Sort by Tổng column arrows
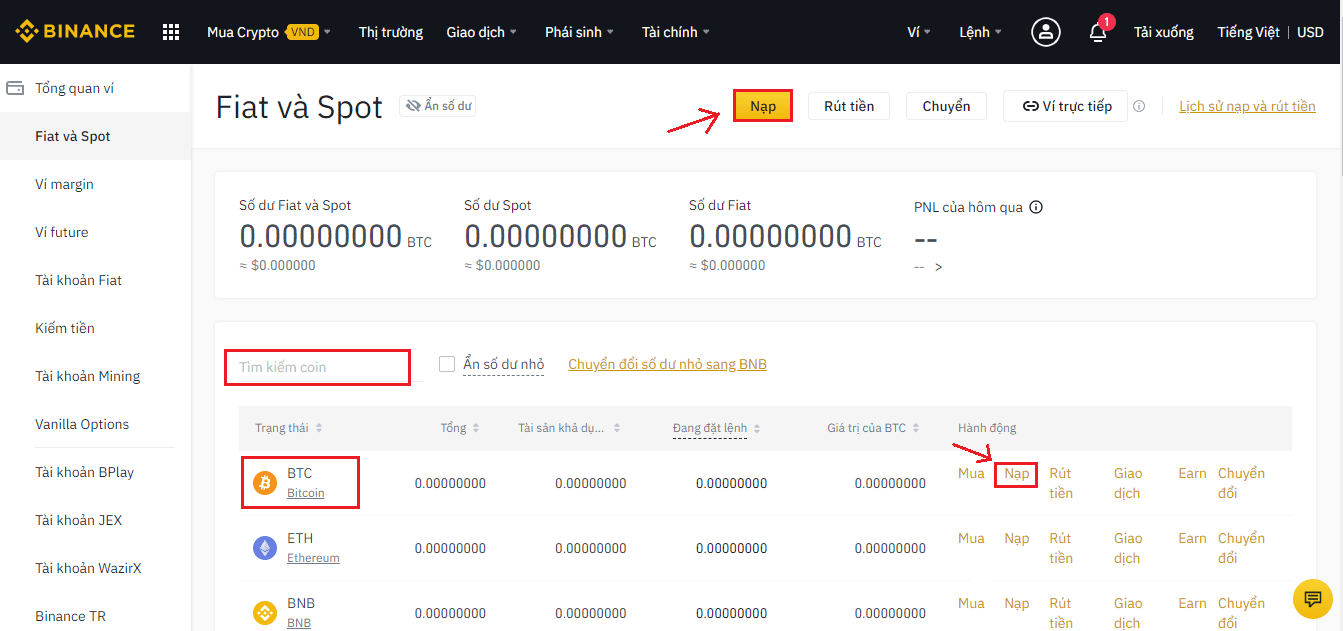The height and width of the screenshot is (631, 1343). tap(476, 428)
